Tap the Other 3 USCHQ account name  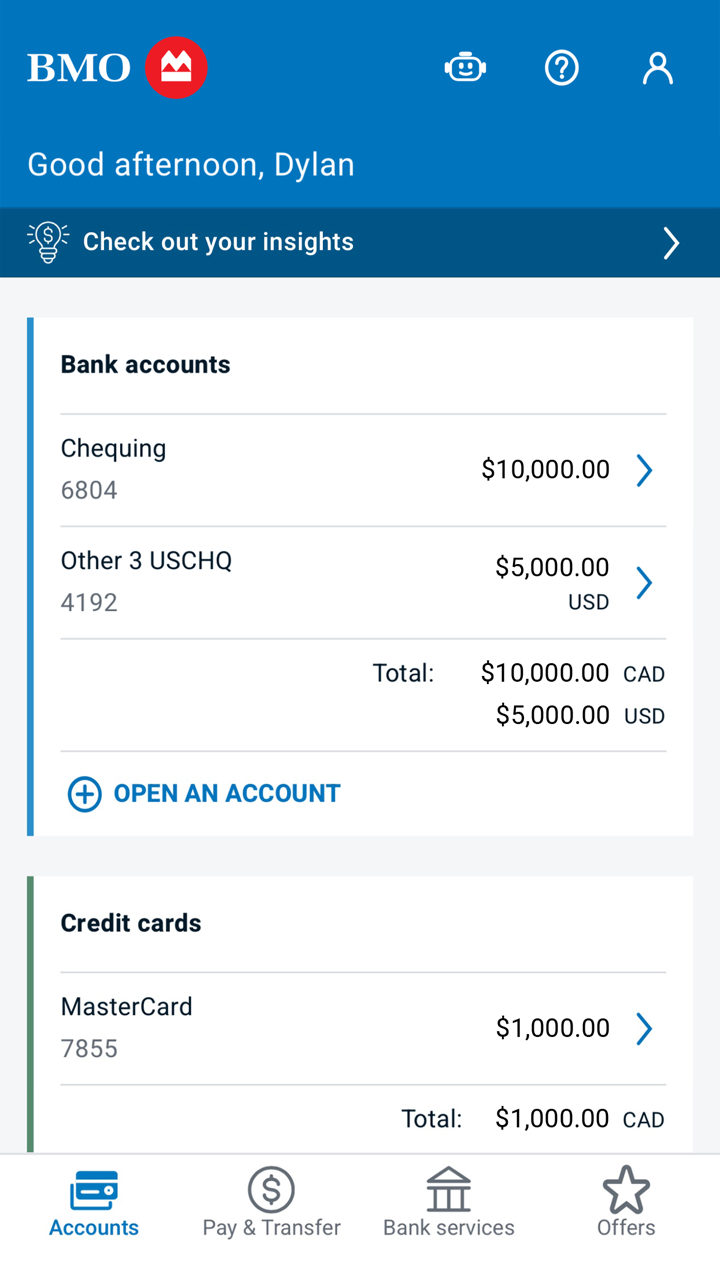click(x=146, y=561)
